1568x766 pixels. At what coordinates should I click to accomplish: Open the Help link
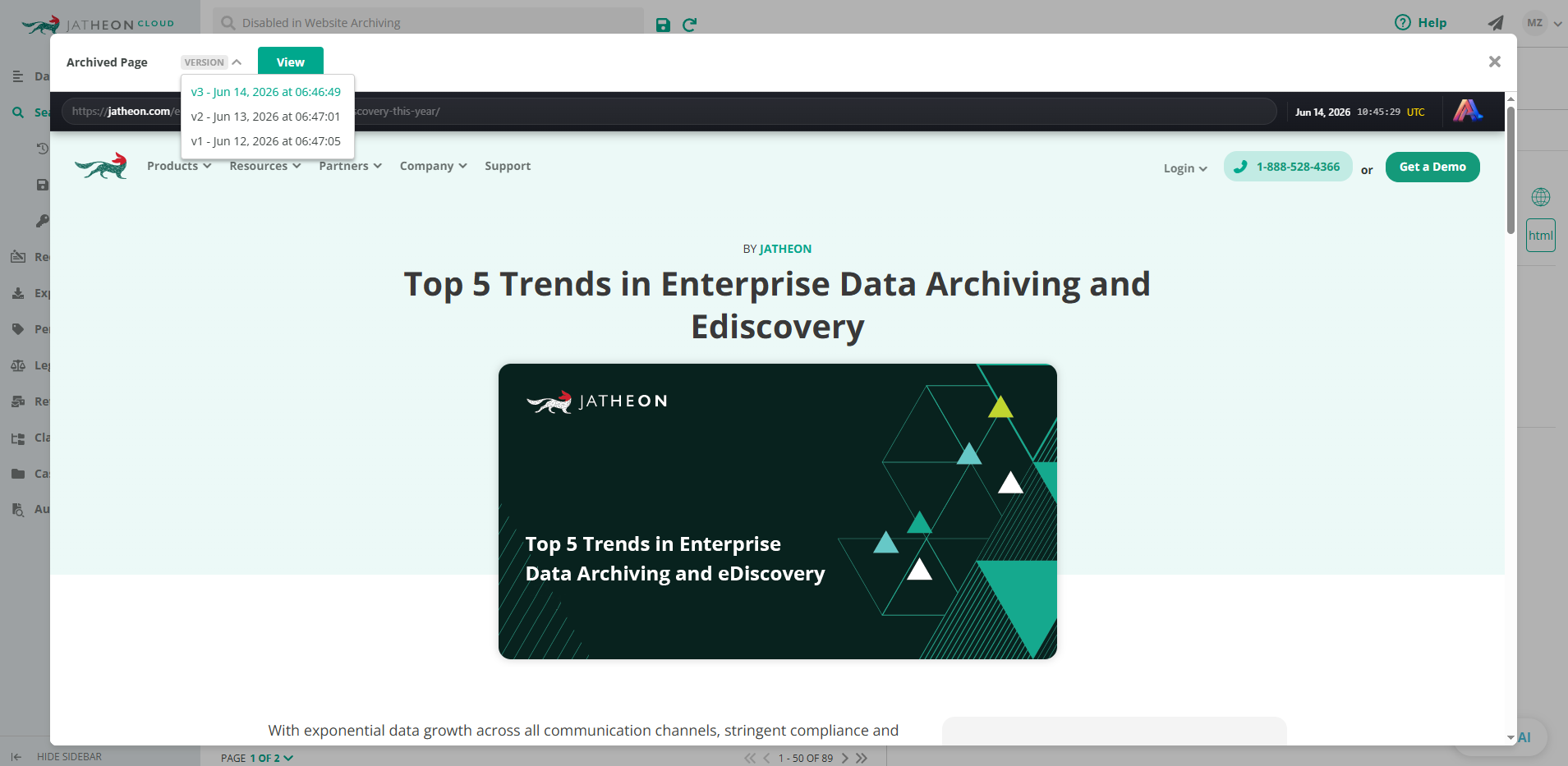[x=1421, y=23]
